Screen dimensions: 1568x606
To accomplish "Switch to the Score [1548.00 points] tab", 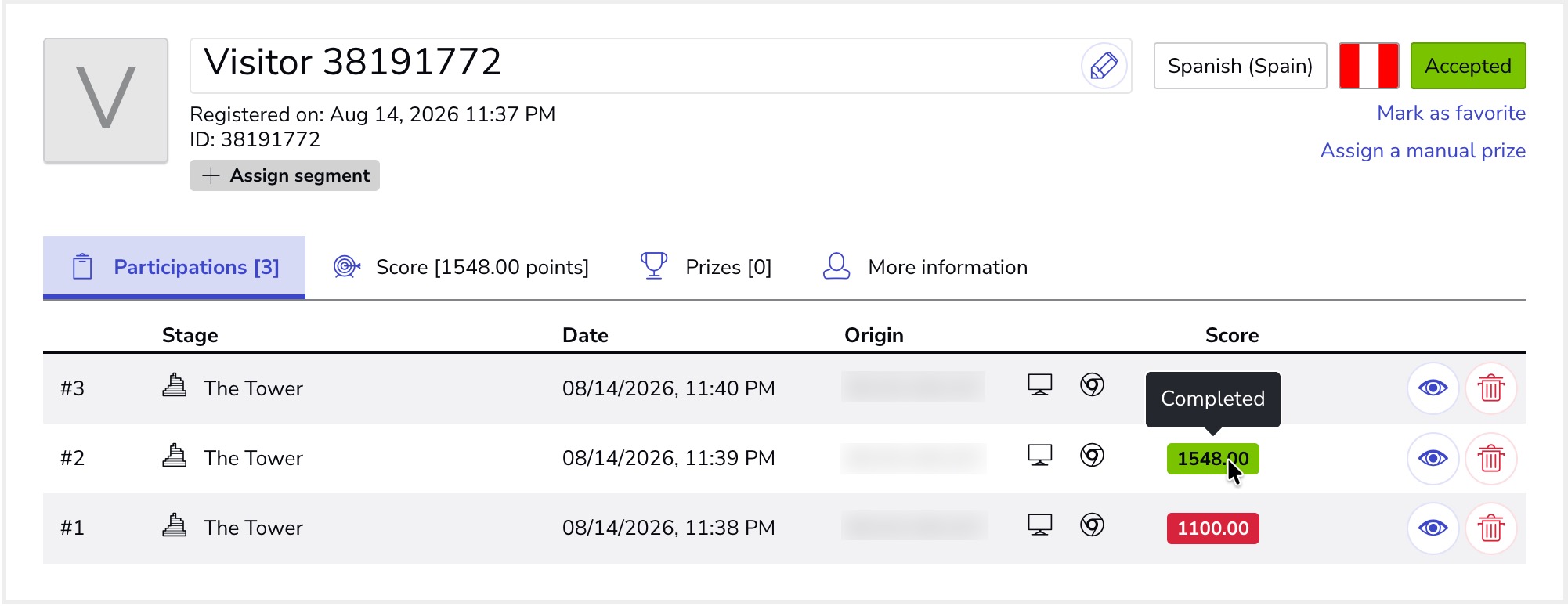I will pyautogui.click(x=461, y=267).
